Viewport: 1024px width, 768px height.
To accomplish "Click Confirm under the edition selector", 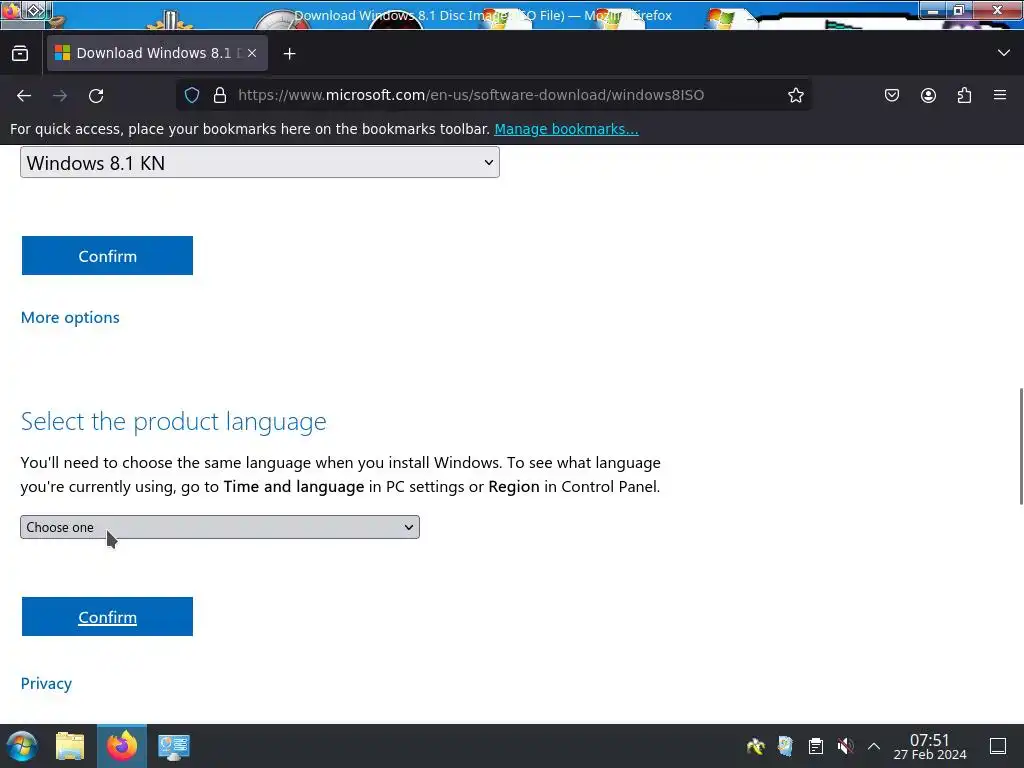I will (x=107, y=255).
